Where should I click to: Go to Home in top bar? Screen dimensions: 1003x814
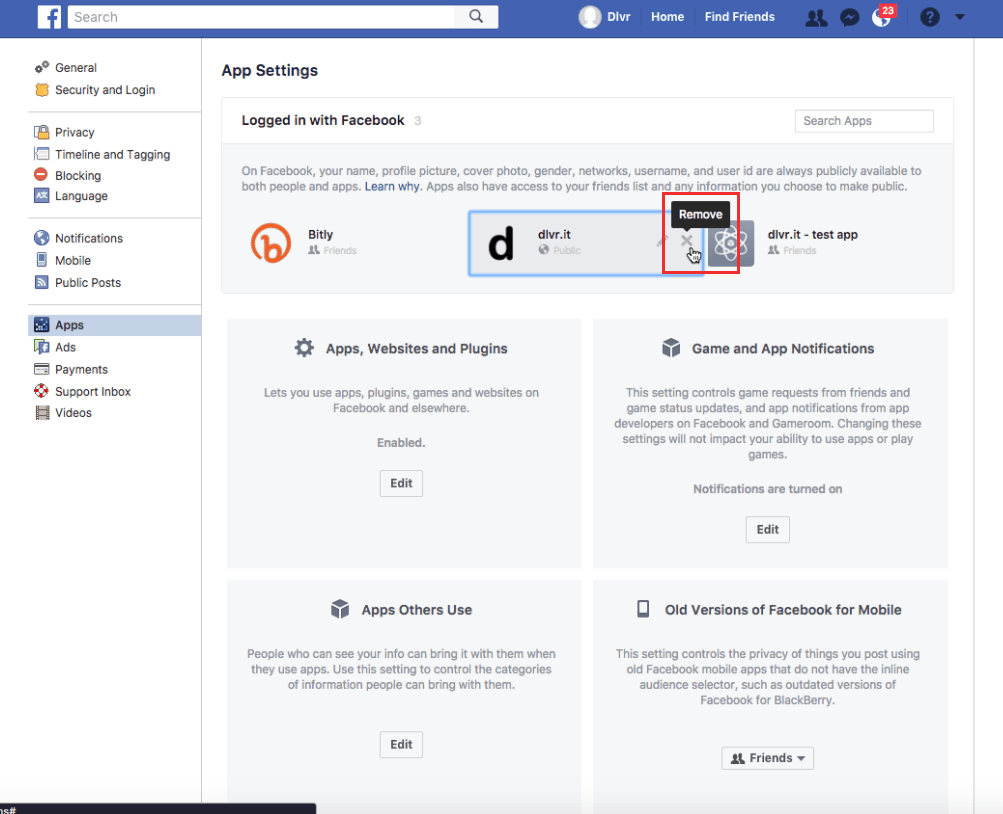[667, 17]
